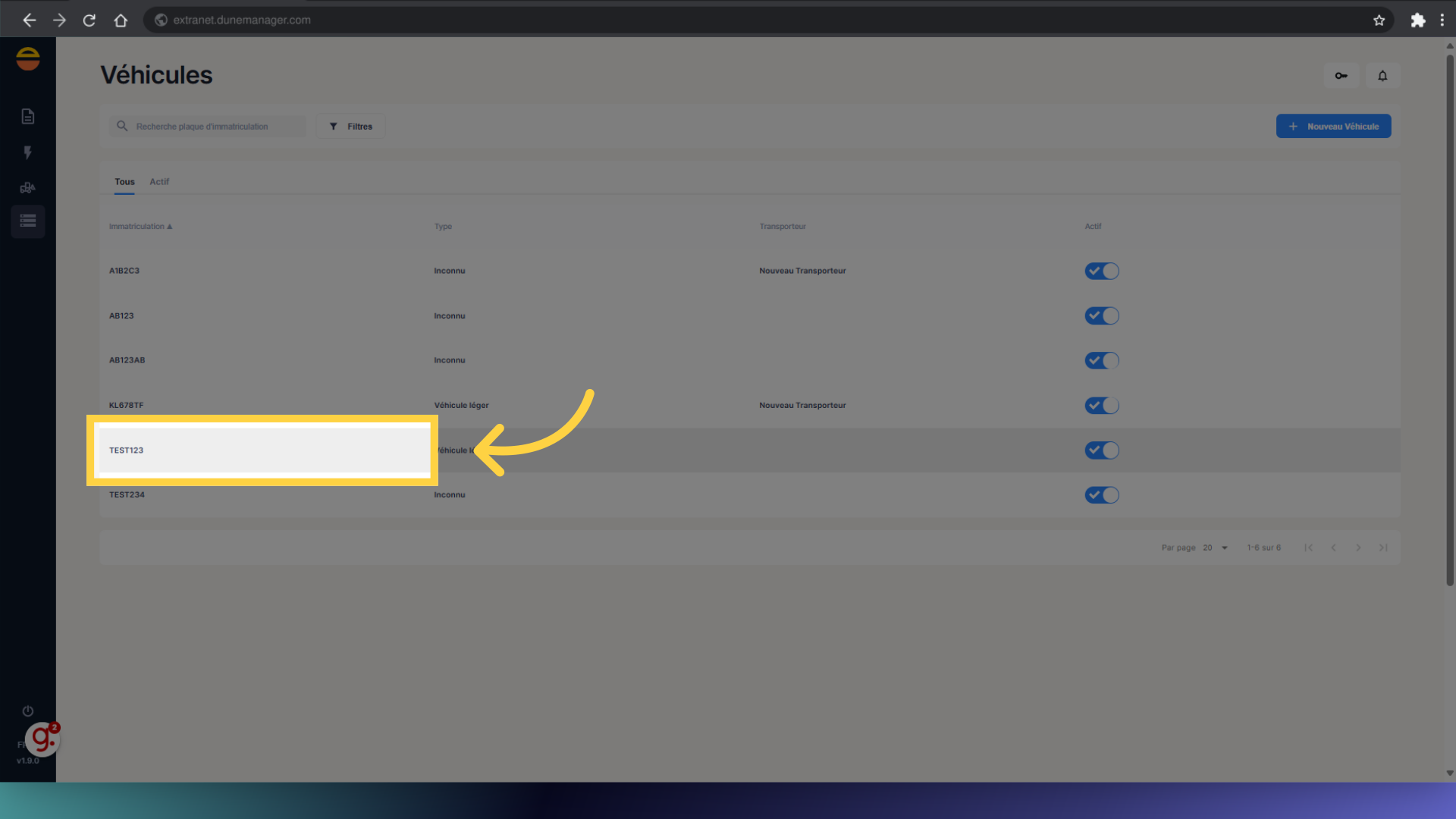
Task: Open the documents icon in sidebar
Action: pos(28,116)
